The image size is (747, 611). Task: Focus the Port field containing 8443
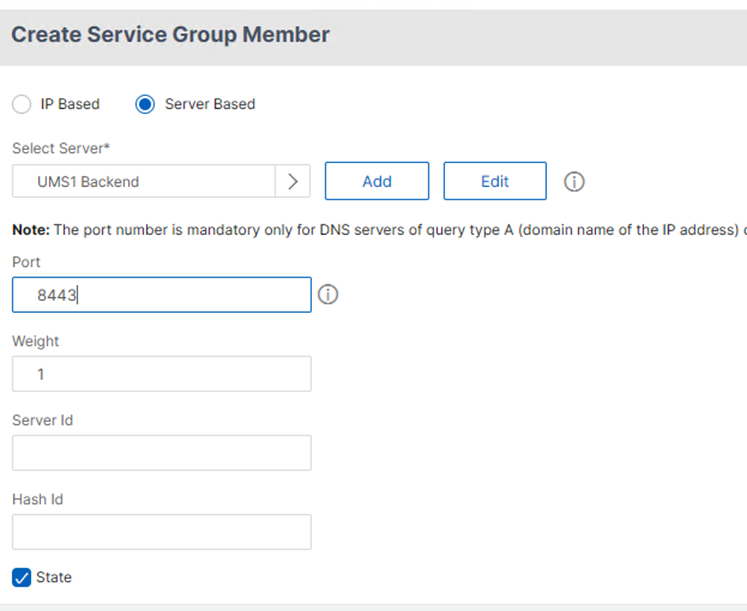pyautogui.click(x=161, y=295)
